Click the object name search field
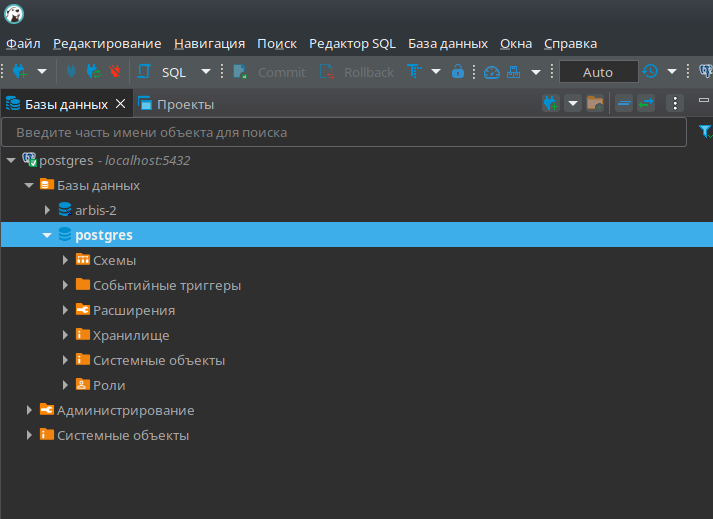 coord(344,132)
